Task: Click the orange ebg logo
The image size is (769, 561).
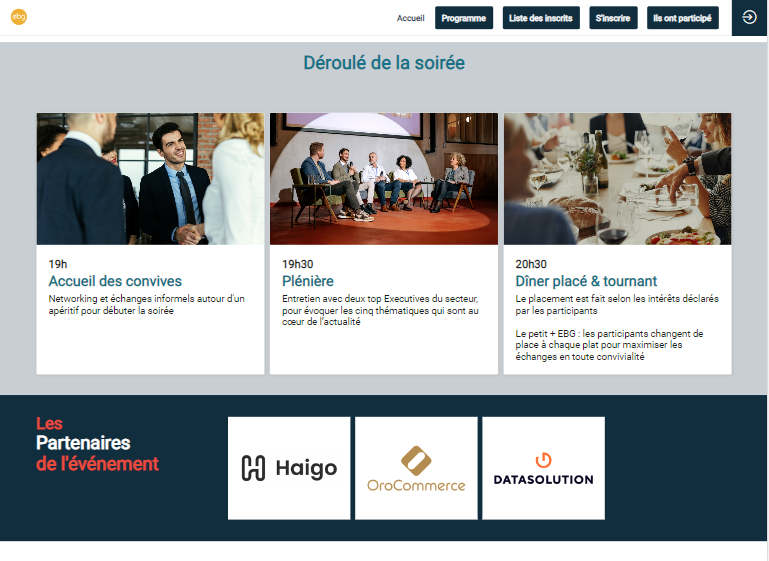Action: click(19, 17)
